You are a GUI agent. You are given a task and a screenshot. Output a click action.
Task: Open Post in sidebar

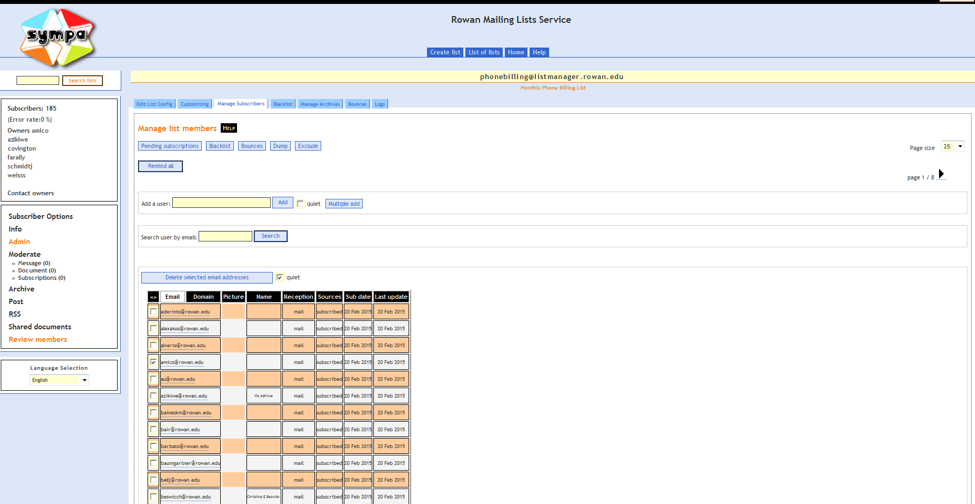pos(16,301)
